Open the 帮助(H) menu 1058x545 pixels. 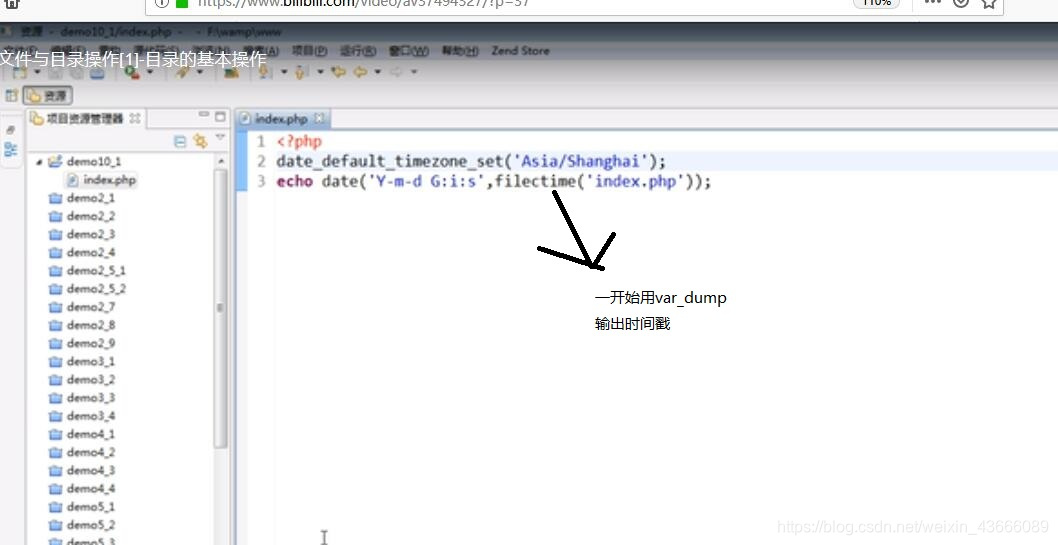click(460, 51)
